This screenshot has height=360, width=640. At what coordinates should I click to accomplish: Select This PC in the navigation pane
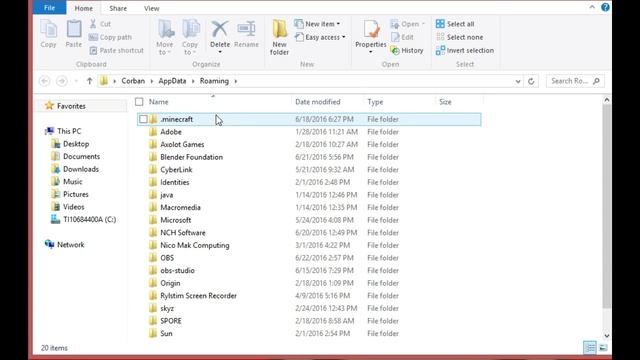(63, 131)
